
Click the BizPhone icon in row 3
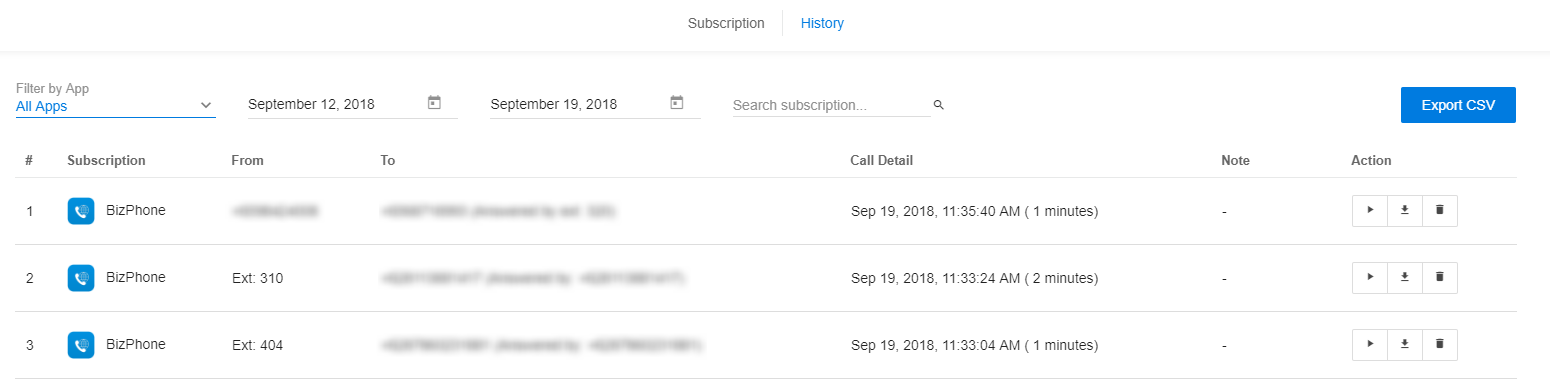point(81,345)
